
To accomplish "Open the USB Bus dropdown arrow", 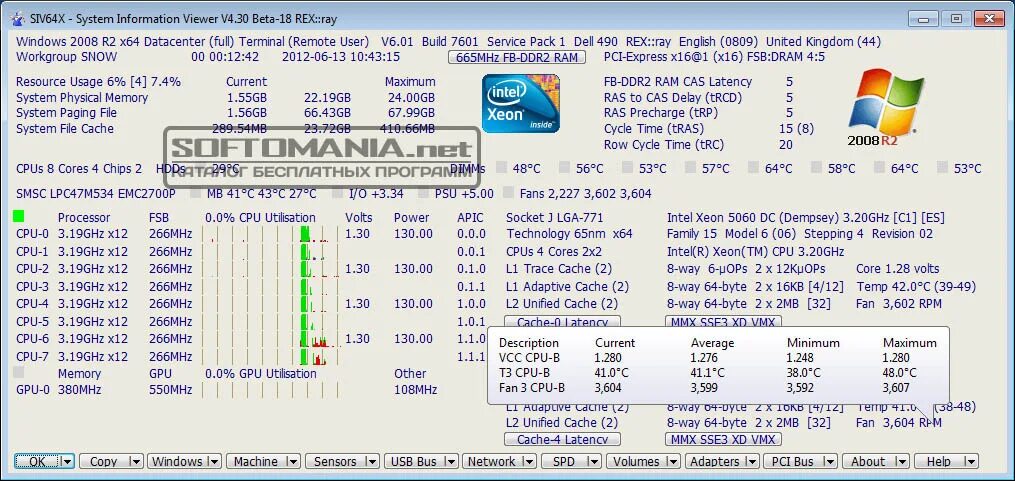I will [x=451, y=462].
